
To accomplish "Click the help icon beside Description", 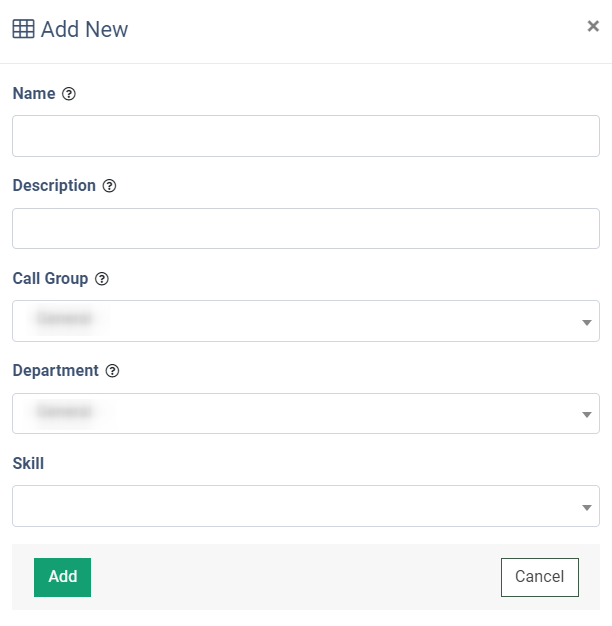I will click(x=109, y=186).
